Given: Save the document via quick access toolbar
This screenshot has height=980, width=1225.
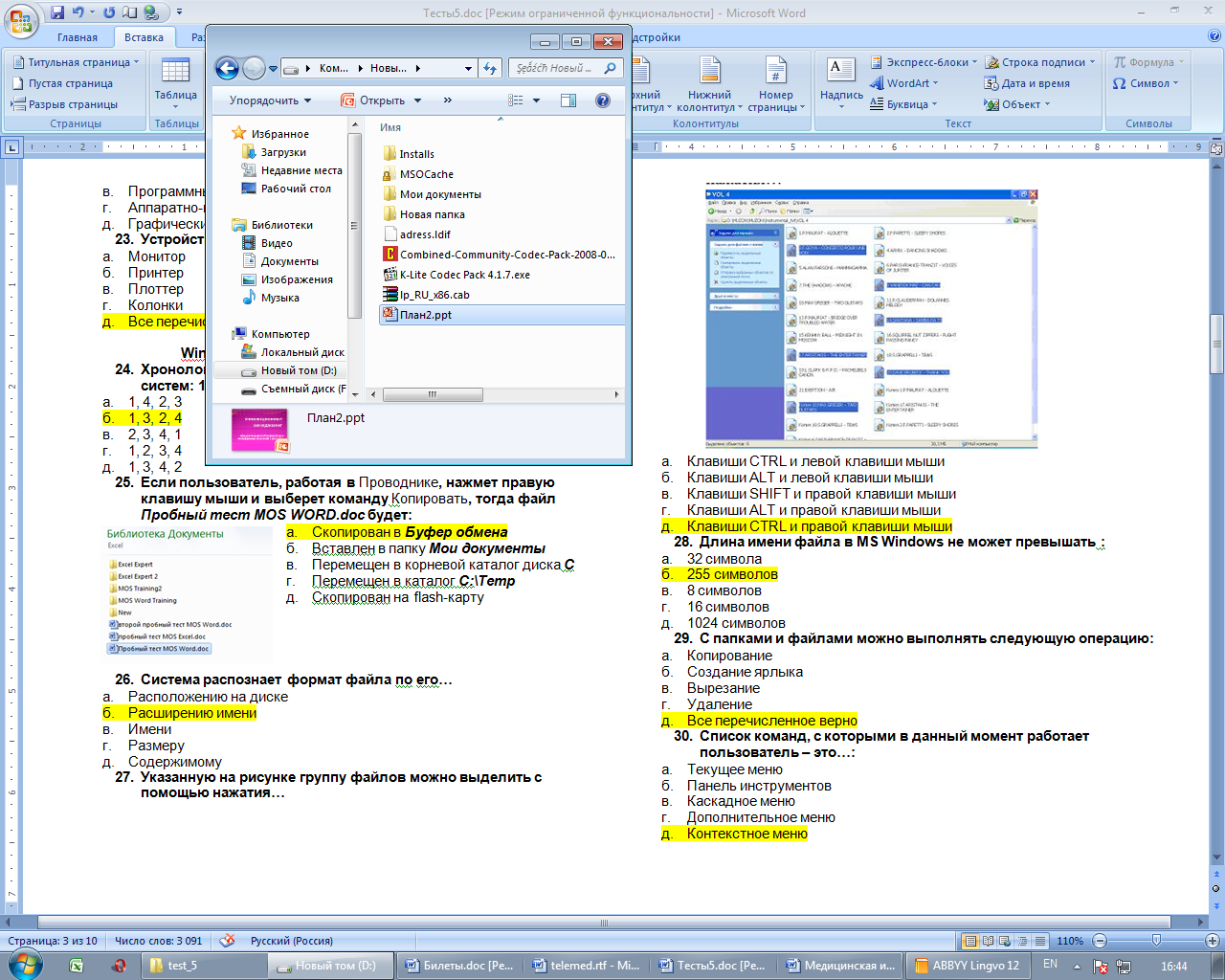Looking at the screenshot, I should [x=57, y=12].
